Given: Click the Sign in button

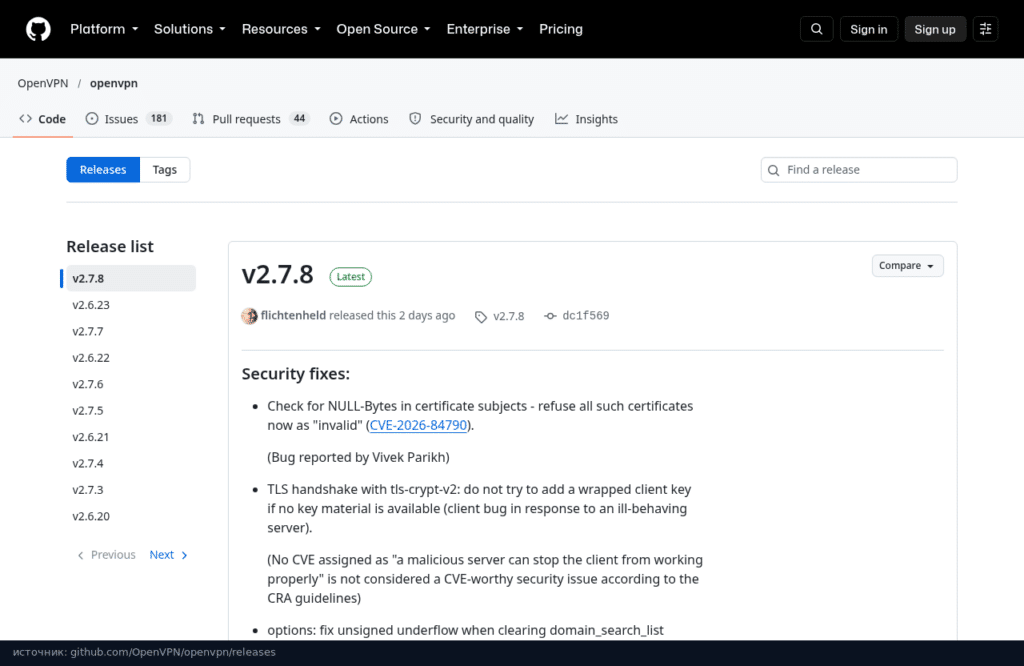Looking at the screenshot, I should click(869, 29).
